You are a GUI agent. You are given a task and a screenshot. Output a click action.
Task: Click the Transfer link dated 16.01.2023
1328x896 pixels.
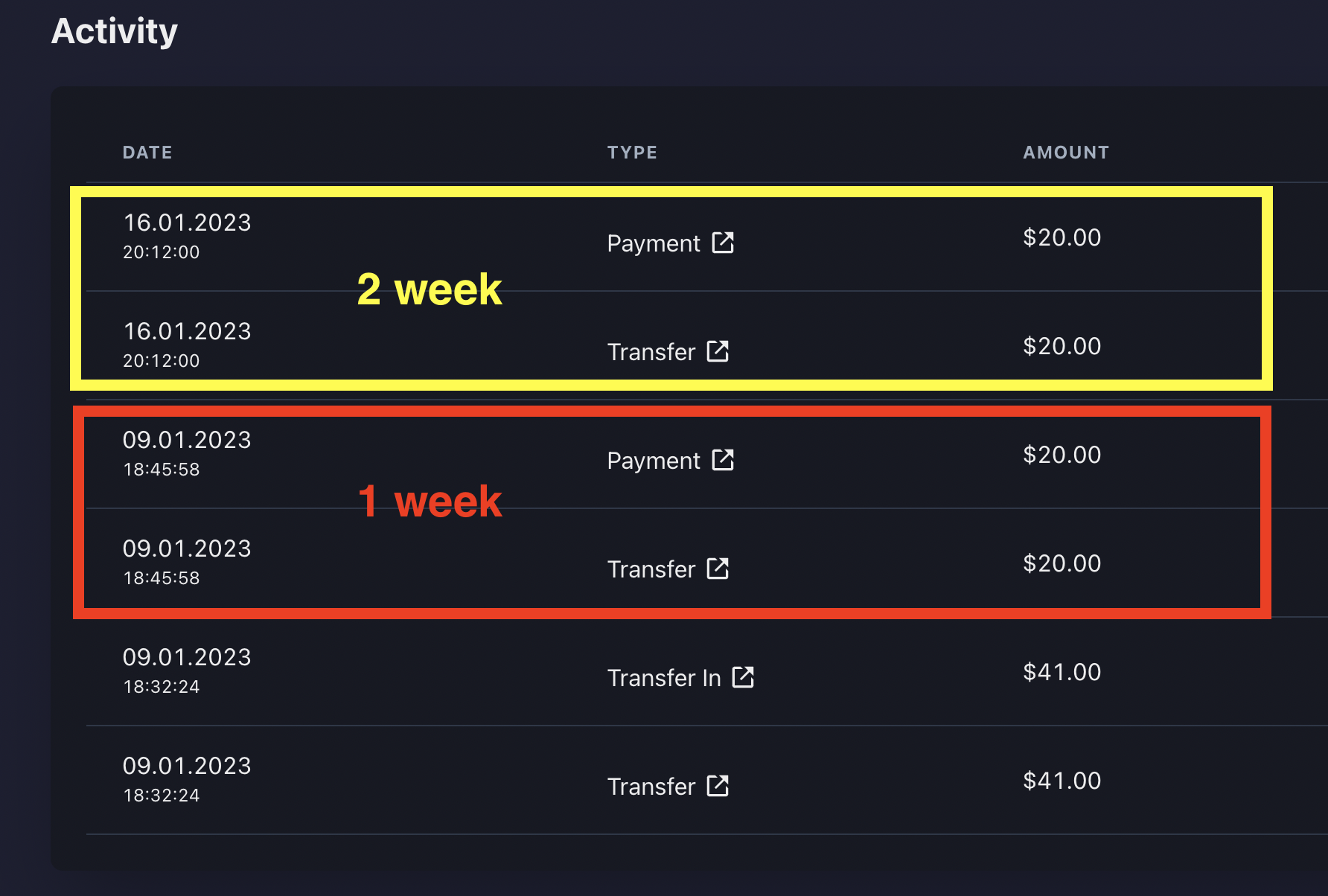651,352
